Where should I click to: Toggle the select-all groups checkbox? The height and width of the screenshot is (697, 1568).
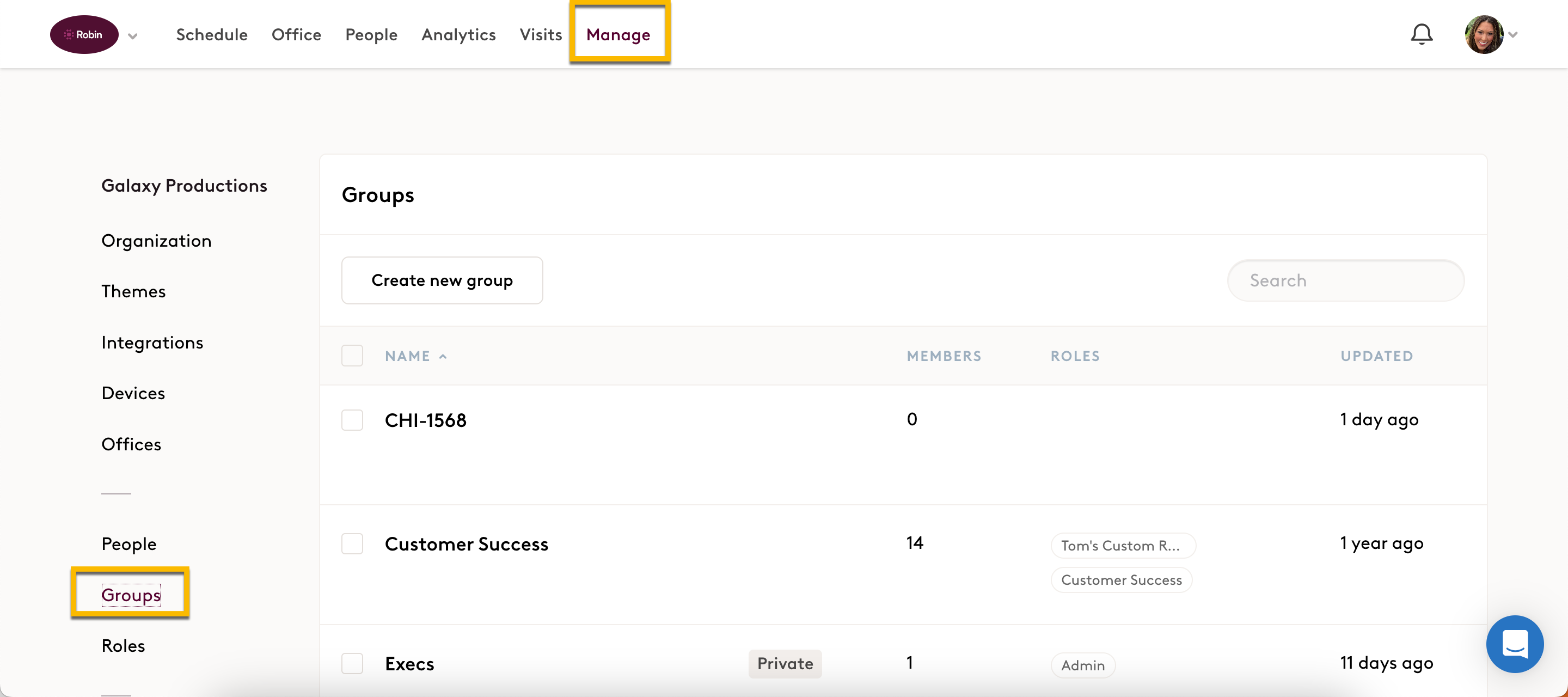[352, 356]
